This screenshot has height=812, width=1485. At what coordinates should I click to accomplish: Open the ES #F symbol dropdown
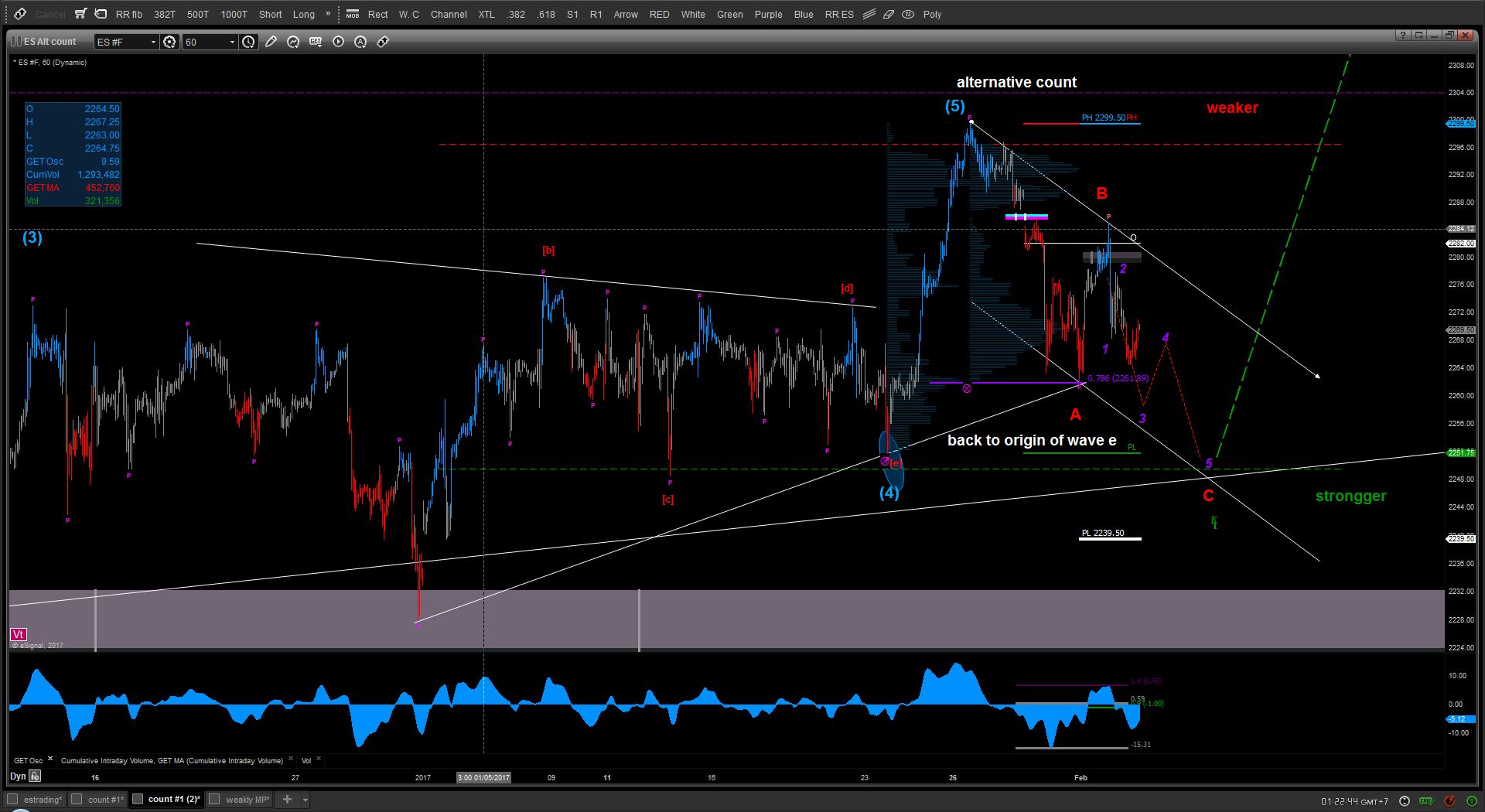pyautogui.click(x=153, y=42)
